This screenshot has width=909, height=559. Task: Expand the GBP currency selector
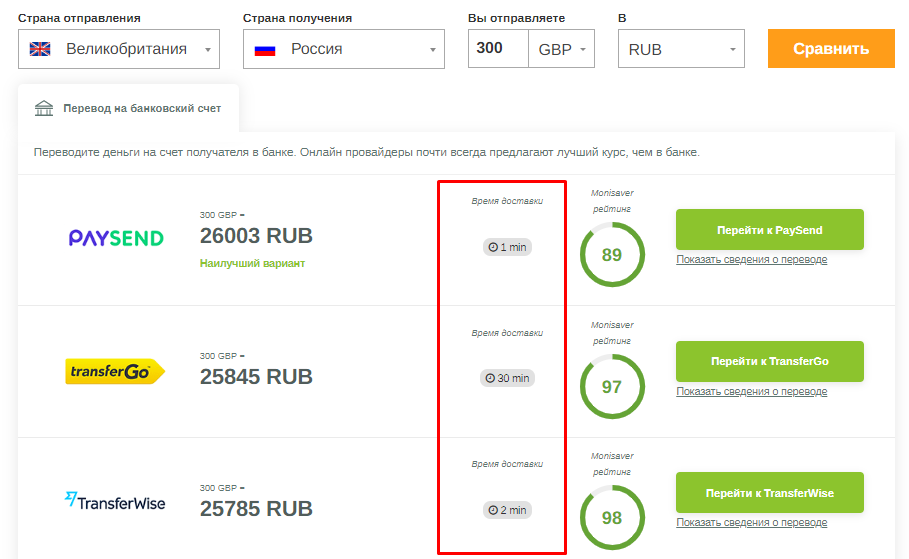561,49
